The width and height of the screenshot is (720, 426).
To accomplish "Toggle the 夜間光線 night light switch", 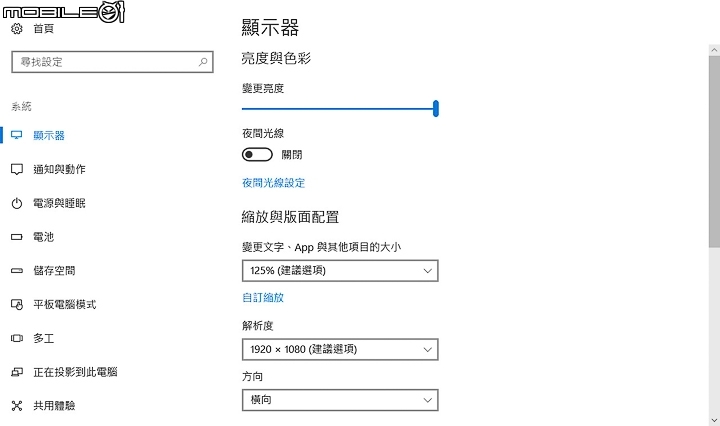I will click(x=257, y=155).
